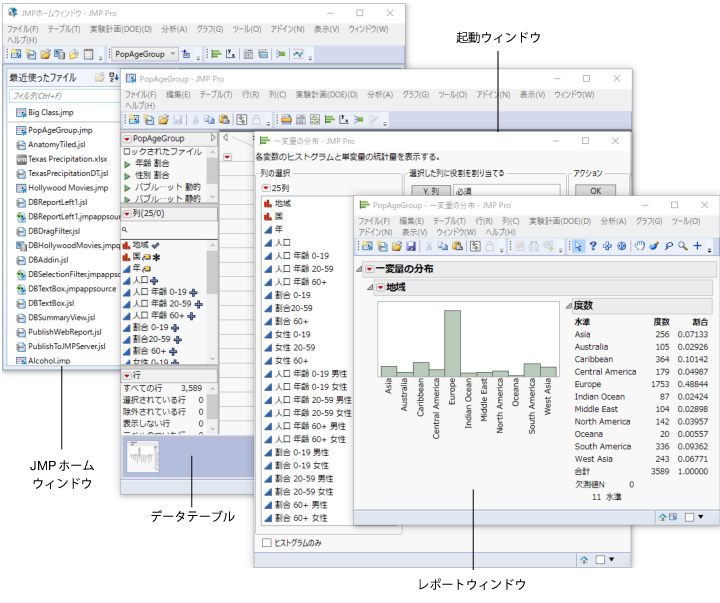Click the フィルタ(Ctrl+F) search field

point(64,96)
